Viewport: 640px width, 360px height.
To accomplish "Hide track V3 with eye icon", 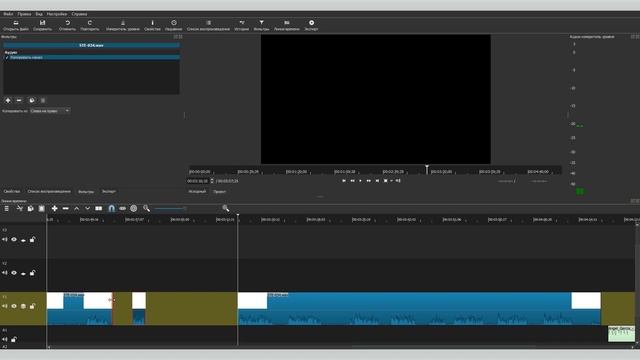I will click(x=14, y=240).
